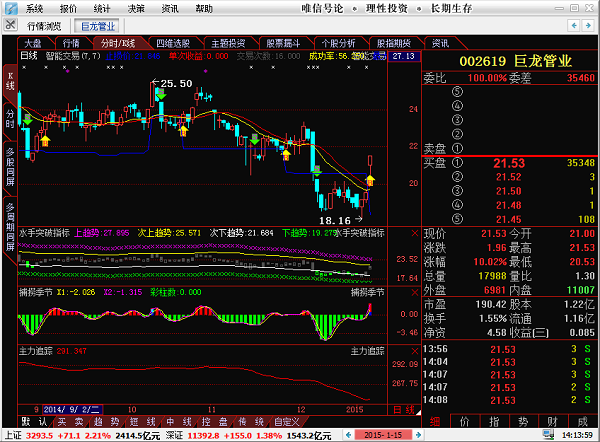Click the buy level 1 price 21.53
The width and height of the screenshot is (600, 442).
coord(509,163)
